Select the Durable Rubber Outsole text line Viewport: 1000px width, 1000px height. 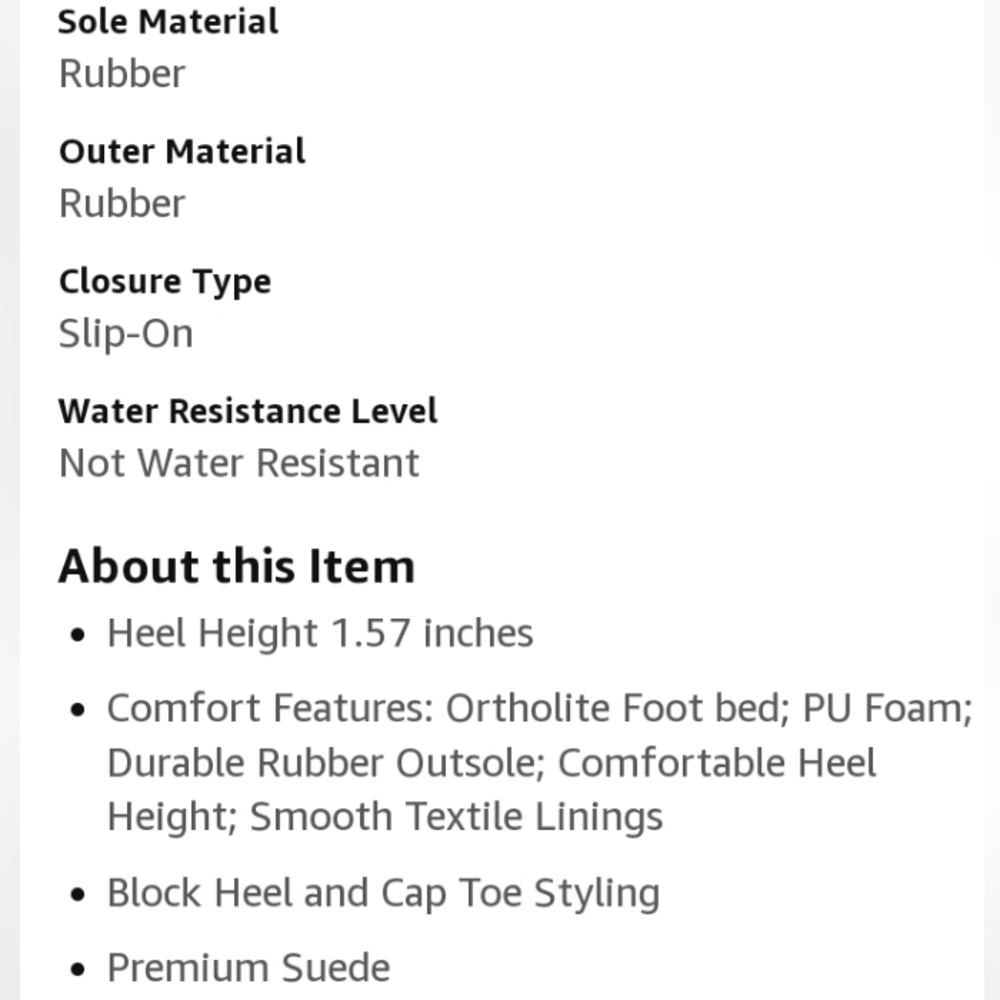pos(326,763)
